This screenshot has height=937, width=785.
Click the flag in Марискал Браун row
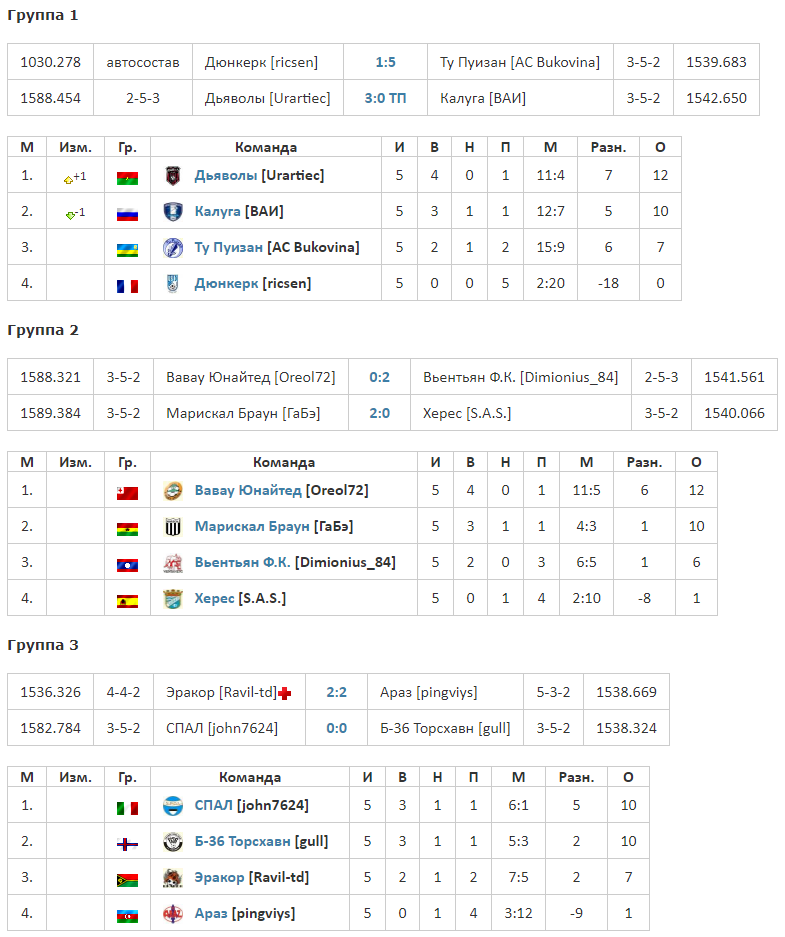coord(127,529)
